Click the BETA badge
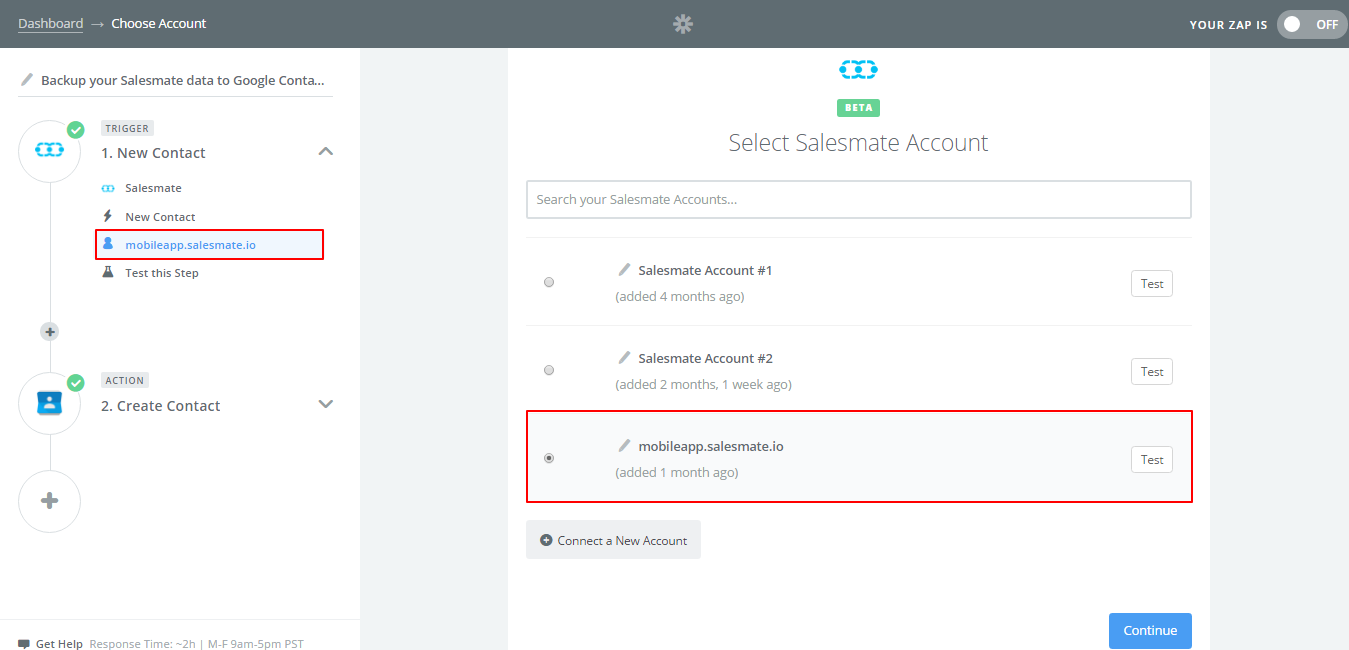Viewport: 1349px width, 650px height. click(x=858, y=108)
